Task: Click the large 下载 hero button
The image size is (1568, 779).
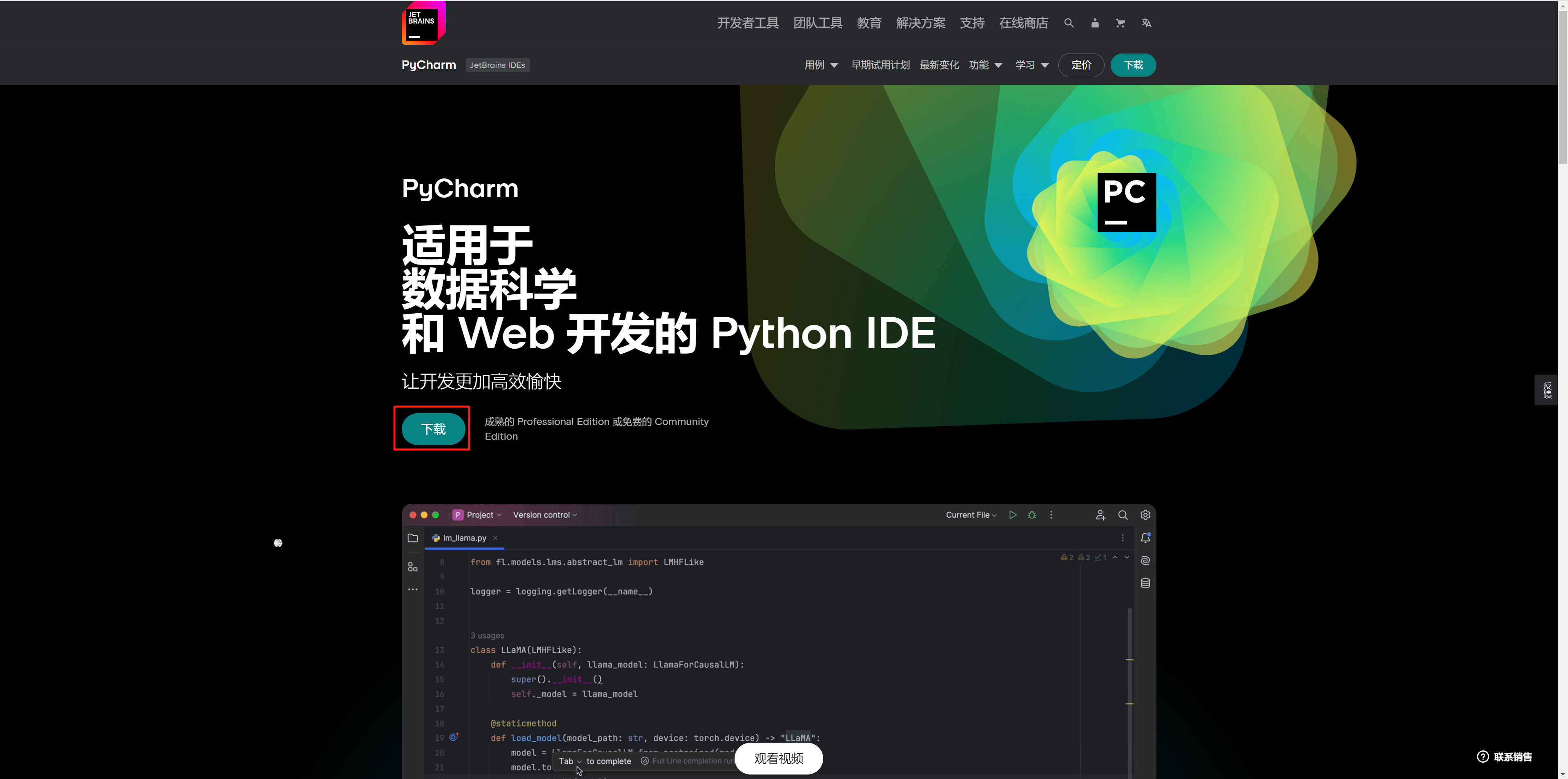Action: tap(433, 429)
